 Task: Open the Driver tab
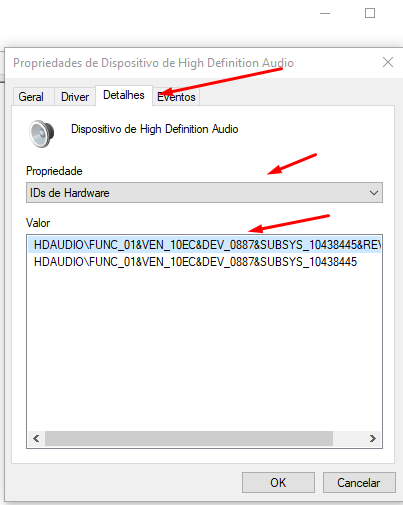coord(75,97)
